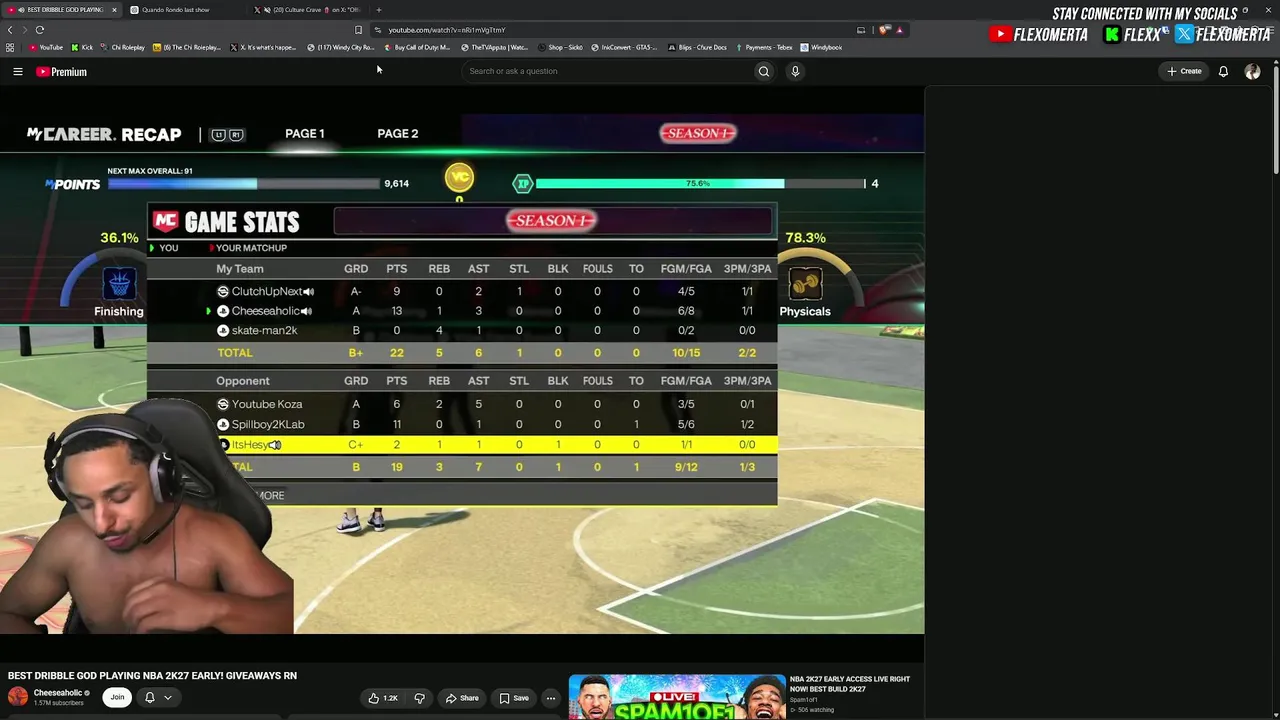Click the Physicals badge icon
Image resolution: width=1280 pixels, height=720 pixels.
[806, 285]
